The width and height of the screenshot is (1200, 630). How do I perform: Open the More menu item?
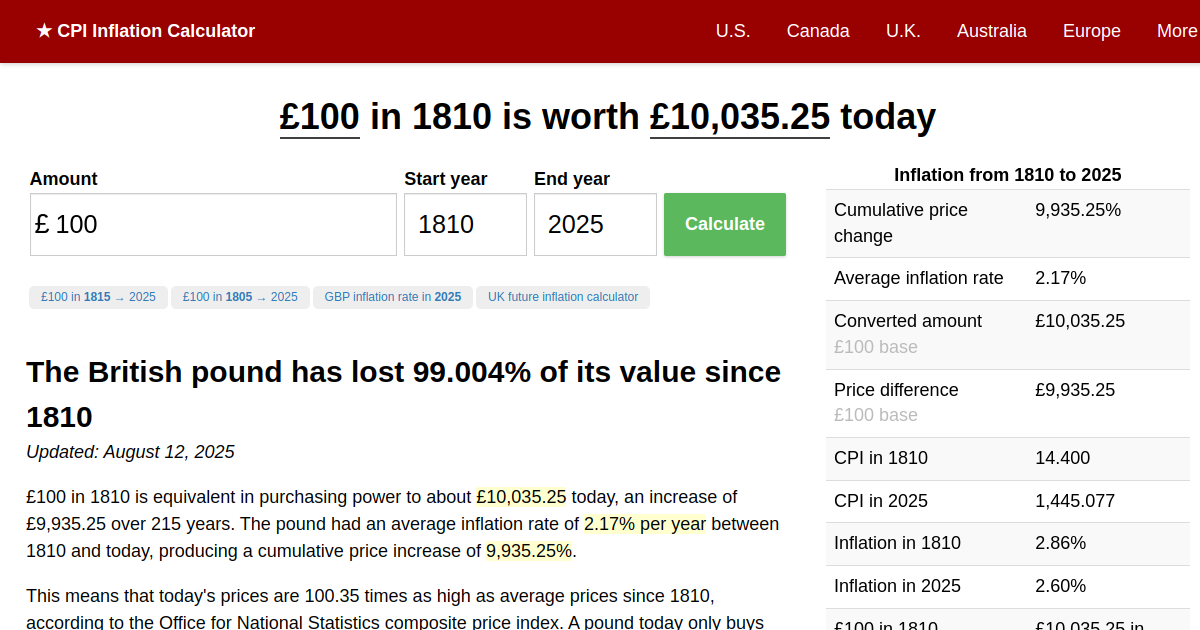pyautogui.click(x=1177, y=31)
